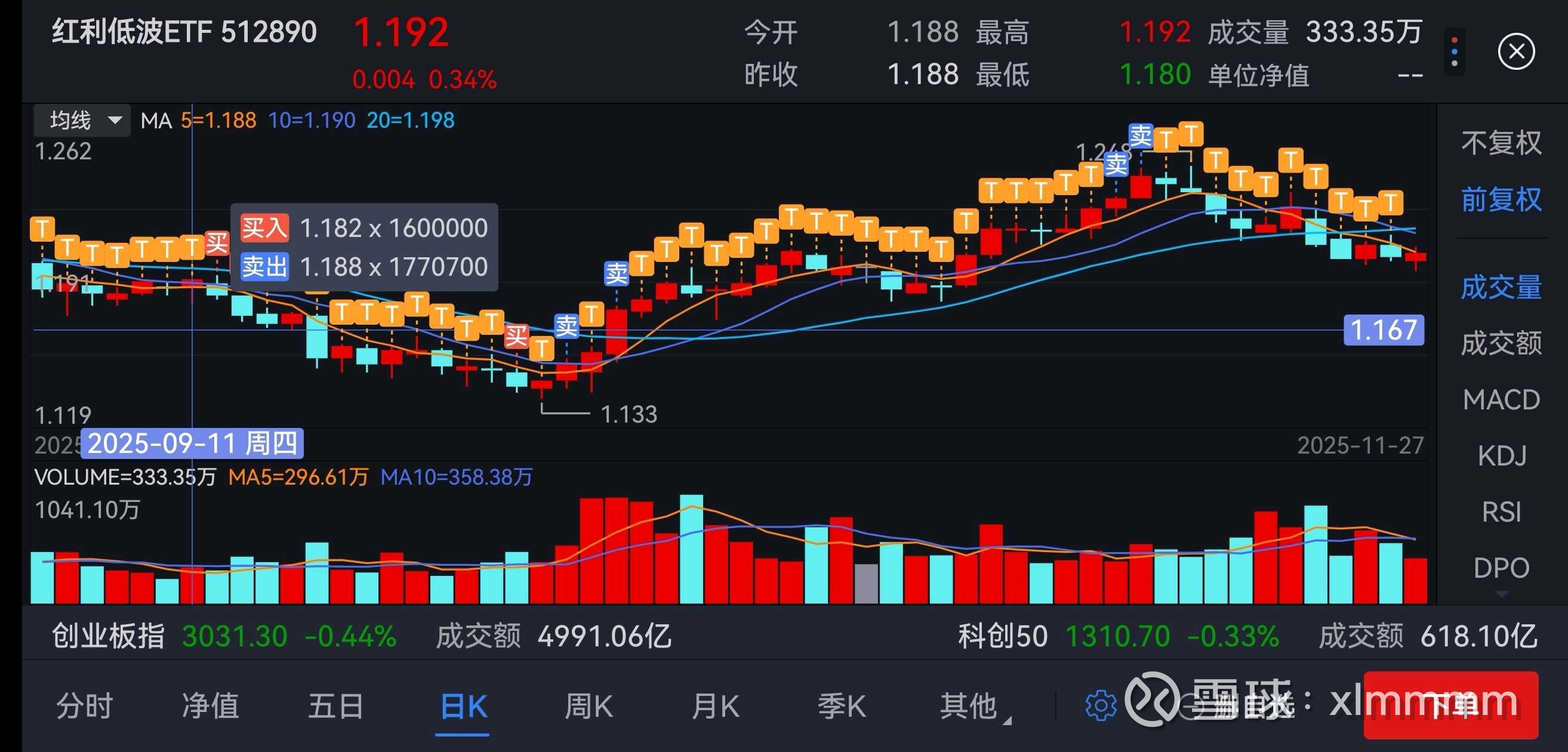The width and height of the screenshot is (1568, 752).
Task: Click the topmost 卖 sell marker on chart
Action: [1140, 135]
